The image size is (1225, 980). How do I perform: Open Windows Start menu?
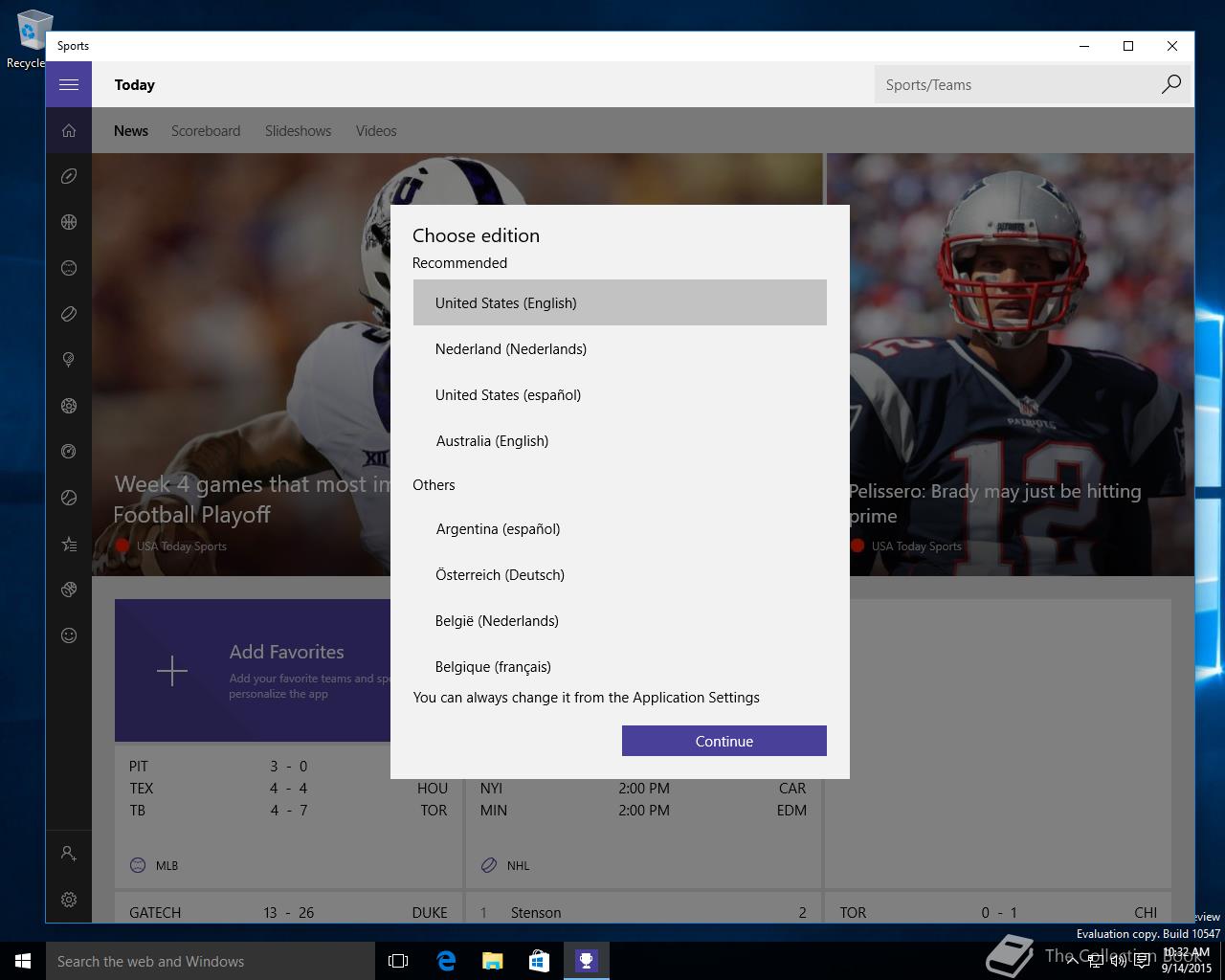click(x=23, y=961)
